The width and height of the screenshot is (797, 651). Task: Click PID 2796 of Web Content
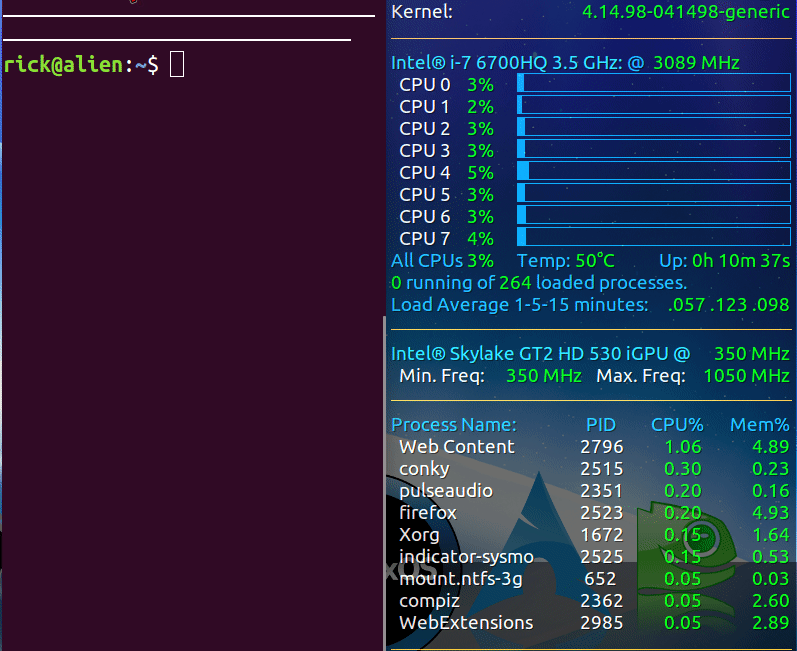(x=602, y=447)
